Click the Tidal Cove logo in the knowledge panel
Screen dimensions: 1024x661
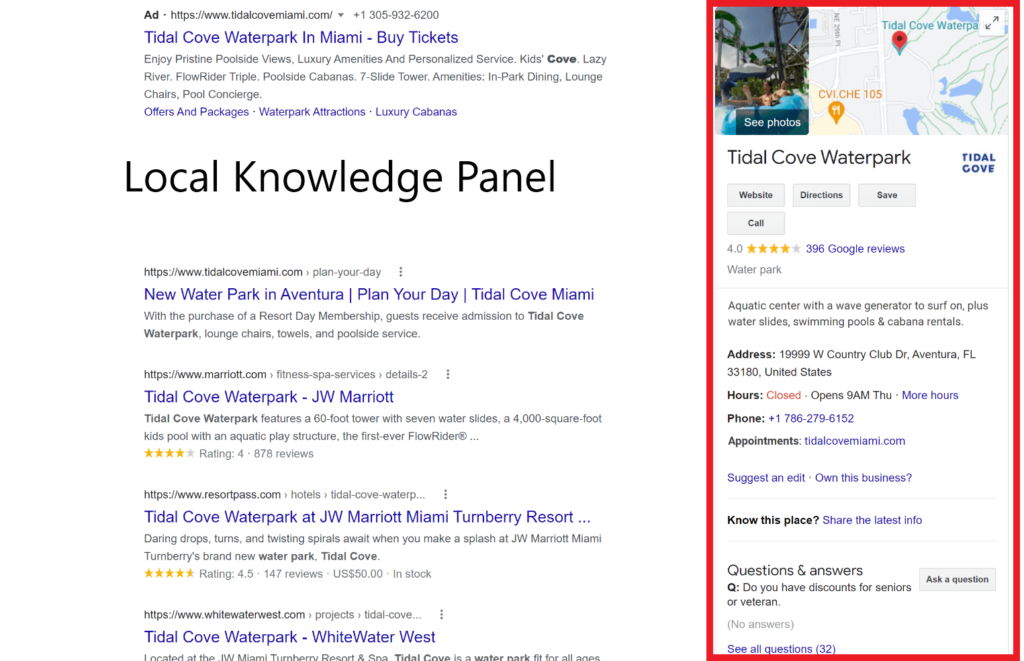pos(978,163)
